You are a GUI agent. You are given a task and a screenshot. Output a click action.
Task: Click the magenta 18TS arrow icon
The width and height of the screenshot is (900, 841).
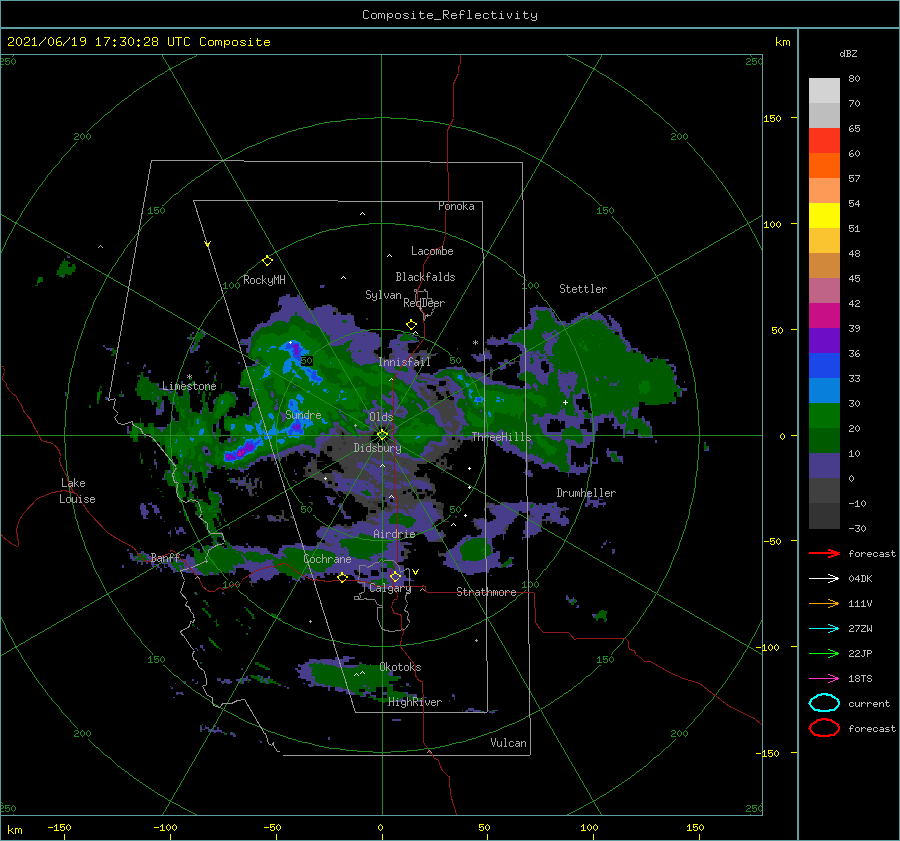pyautogui.click(x=824, y=679)
